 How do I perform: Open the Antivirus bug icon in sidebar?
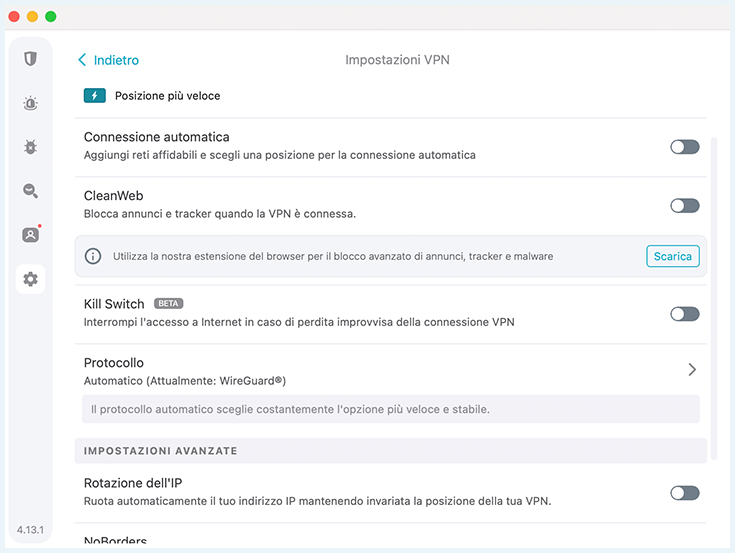click(30, 147)
